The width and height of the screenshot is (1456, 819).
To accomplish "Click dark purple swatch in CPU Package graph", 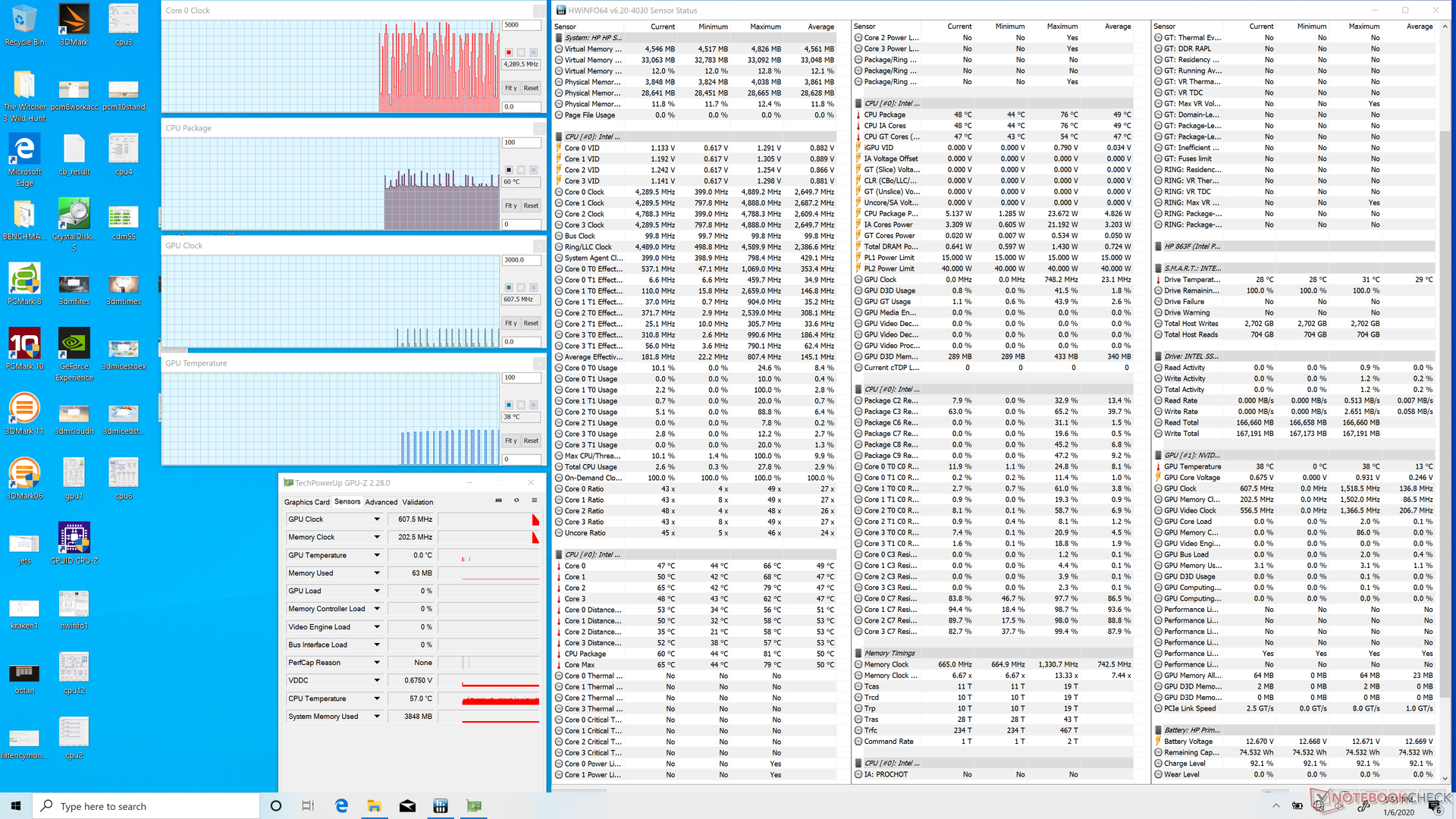I will click(x=509, y=170).
